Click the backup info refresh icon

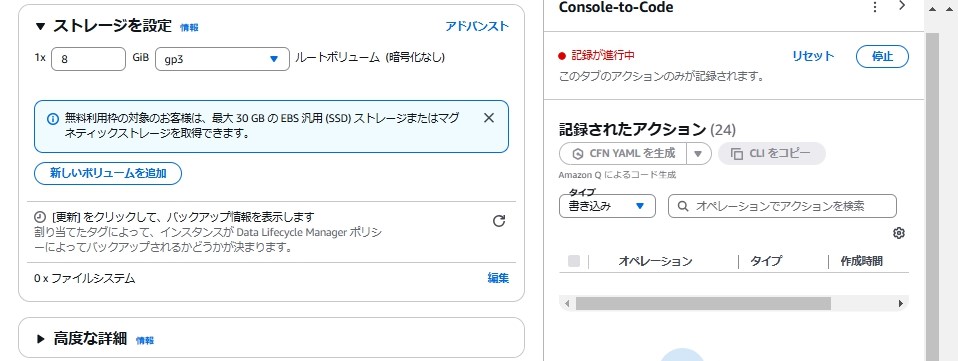click(499, 221)
